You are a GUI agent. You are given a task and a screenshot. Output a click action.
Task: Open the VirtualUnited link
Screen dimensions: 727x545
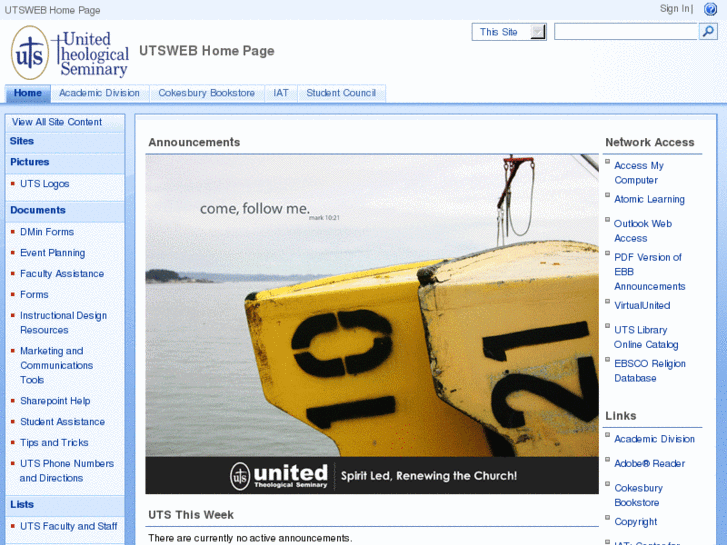click(x=642, y=306)
